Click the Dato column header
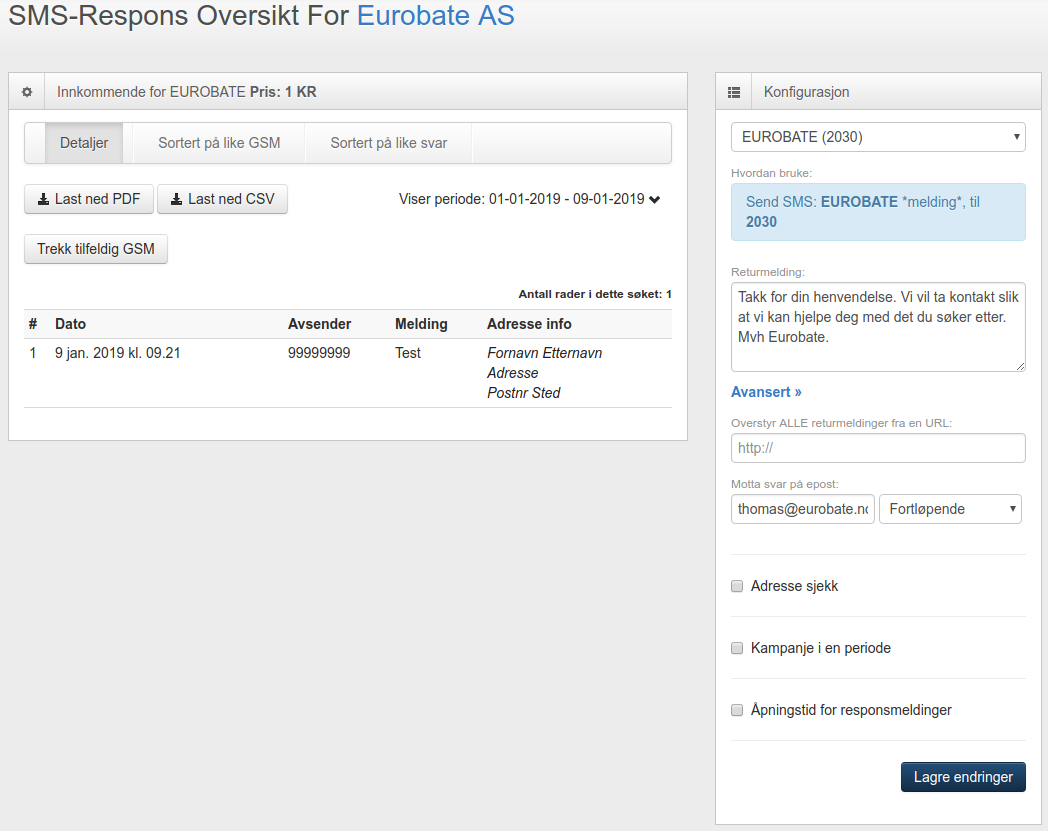 70,324
